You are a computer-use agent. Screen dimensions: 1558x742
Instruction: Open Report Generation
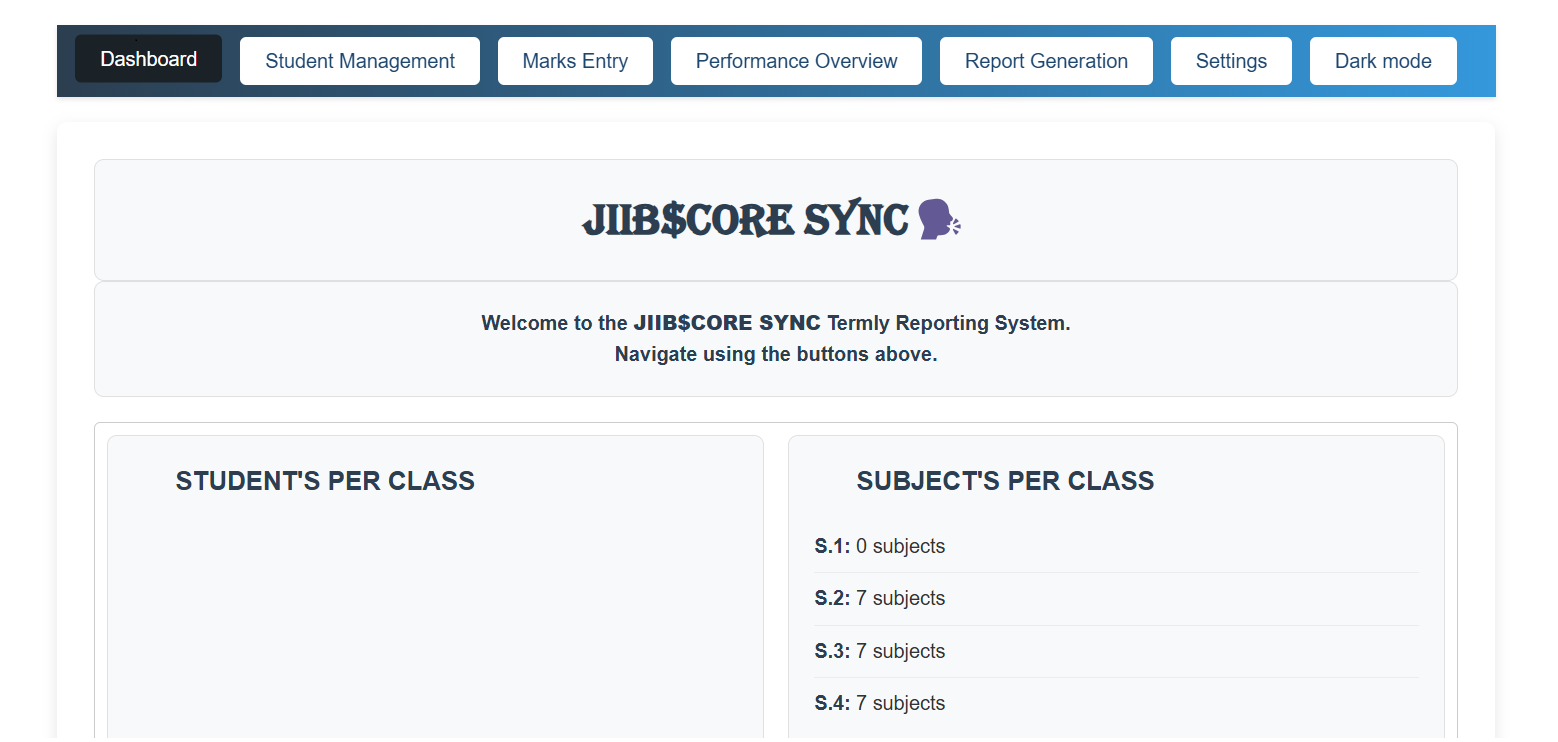coord(1046,61)
